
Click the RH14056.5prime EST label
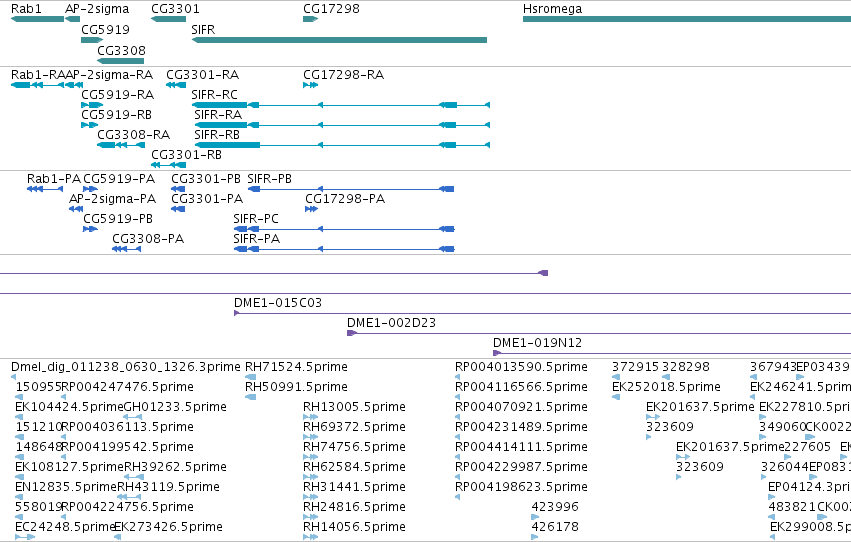pos(354,527)
